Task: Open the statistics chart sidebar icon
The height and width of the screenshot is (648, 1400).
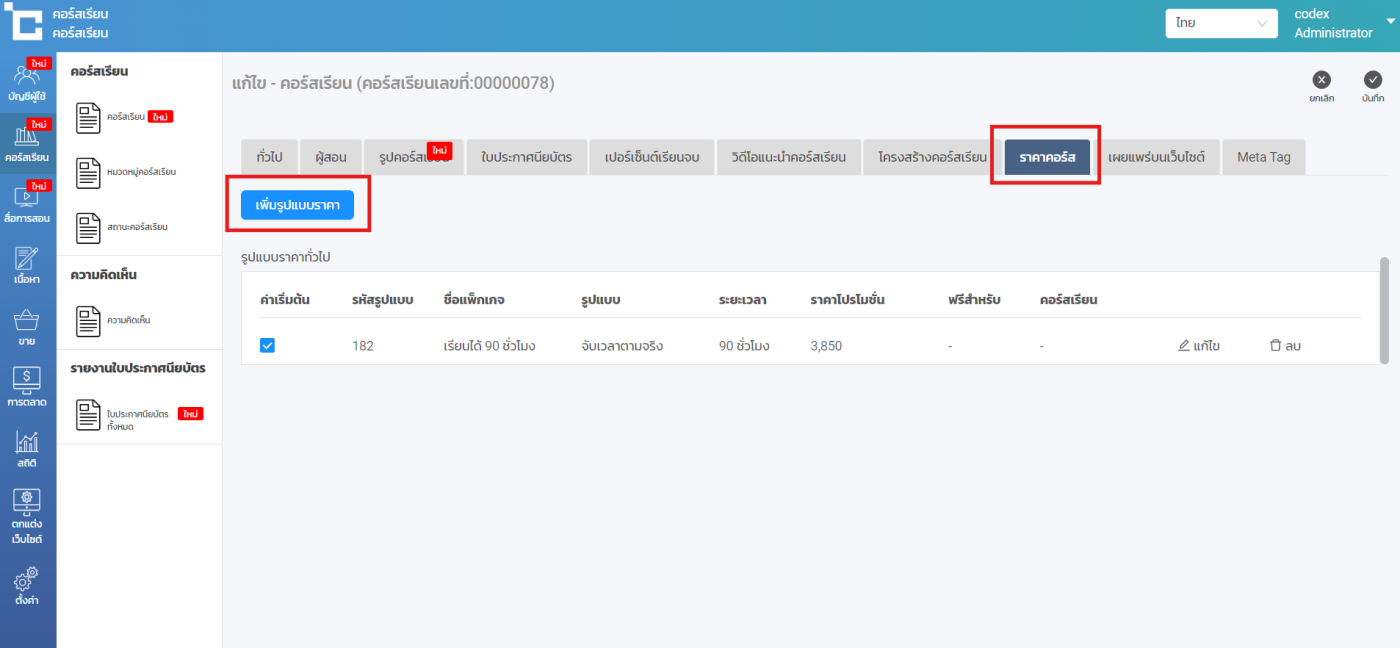Action: click(27, 449)
